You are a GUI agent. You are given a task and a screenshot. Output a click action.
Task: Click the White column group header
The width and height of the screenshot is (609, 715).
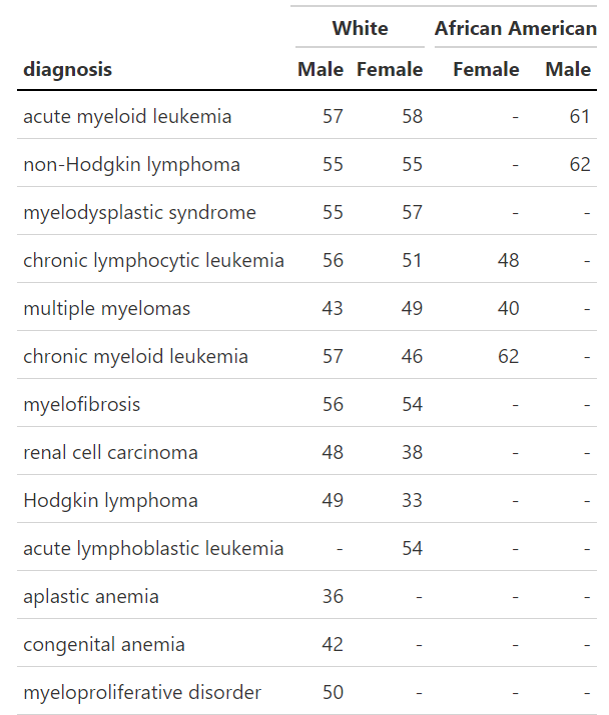click(x=360, y=28)
